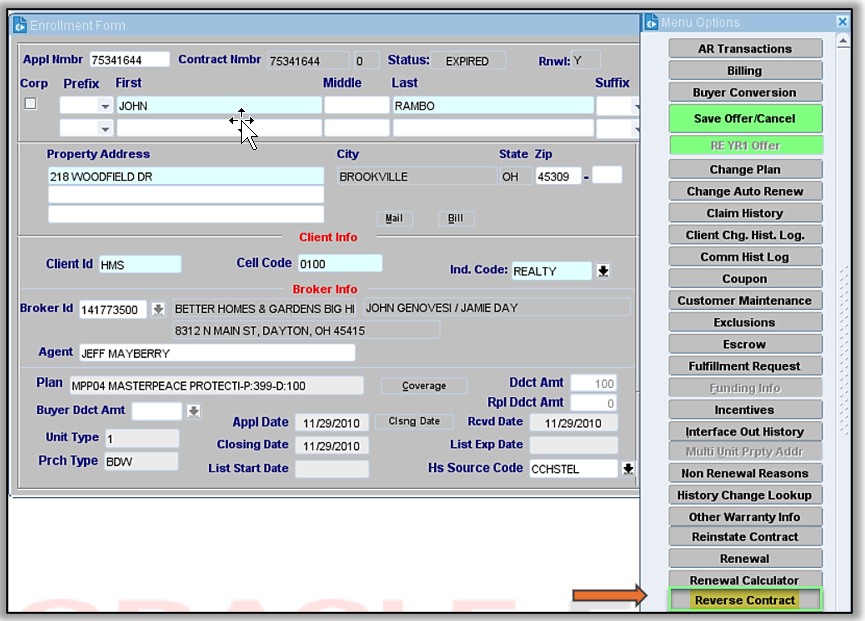The width and height of the screenshot is (865, 621).
Task: Click the Unit Type field
Action: (x=142, y=438)
